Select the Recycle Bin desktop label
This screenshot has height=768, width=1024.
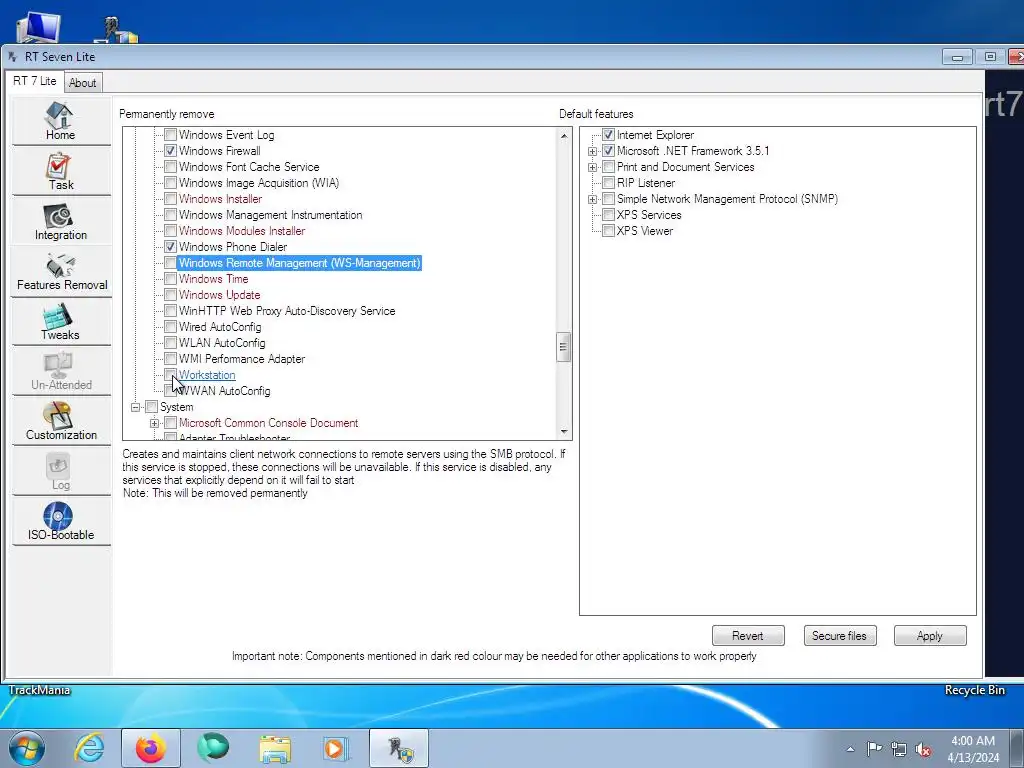(x=974, y=690)
